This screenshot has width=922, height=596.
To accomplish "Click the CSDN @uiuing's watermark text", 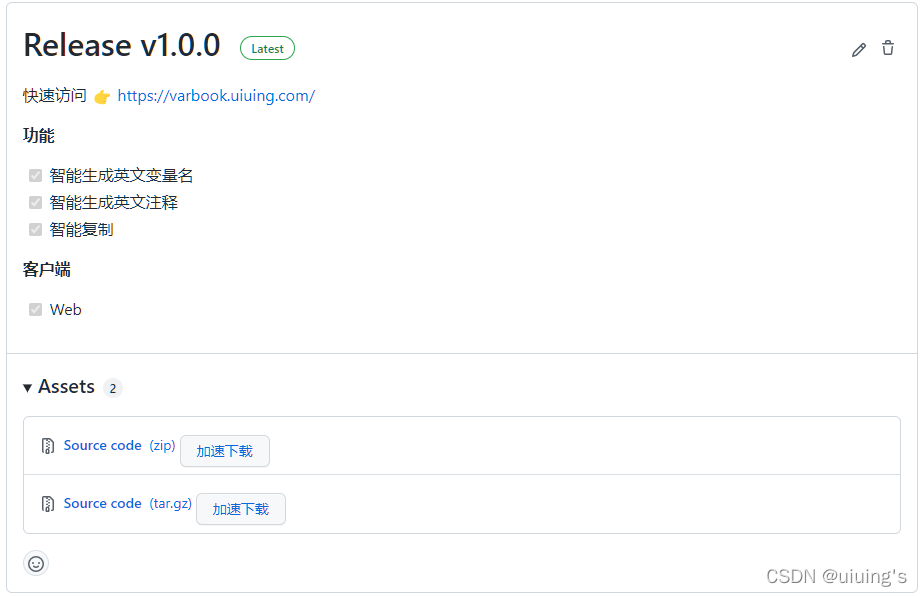I will pyautogui.click(x=836, y=575).
